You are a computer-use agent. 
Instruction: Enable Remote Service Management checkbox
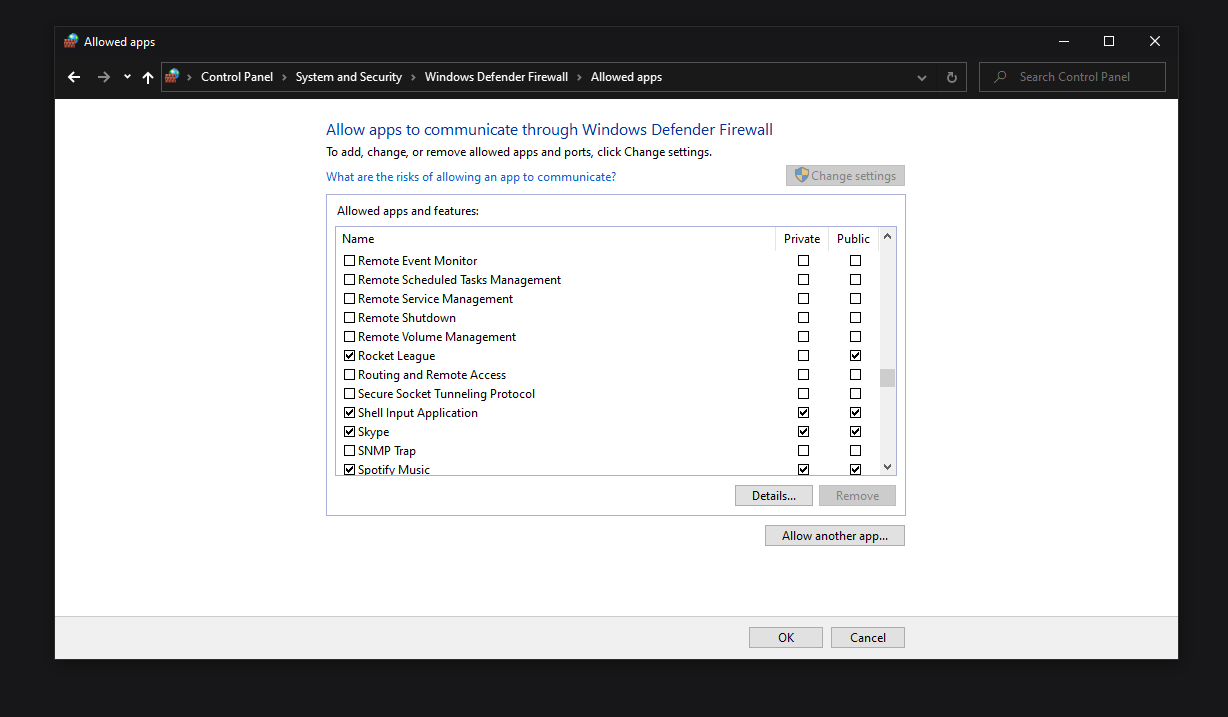point(350,299)
